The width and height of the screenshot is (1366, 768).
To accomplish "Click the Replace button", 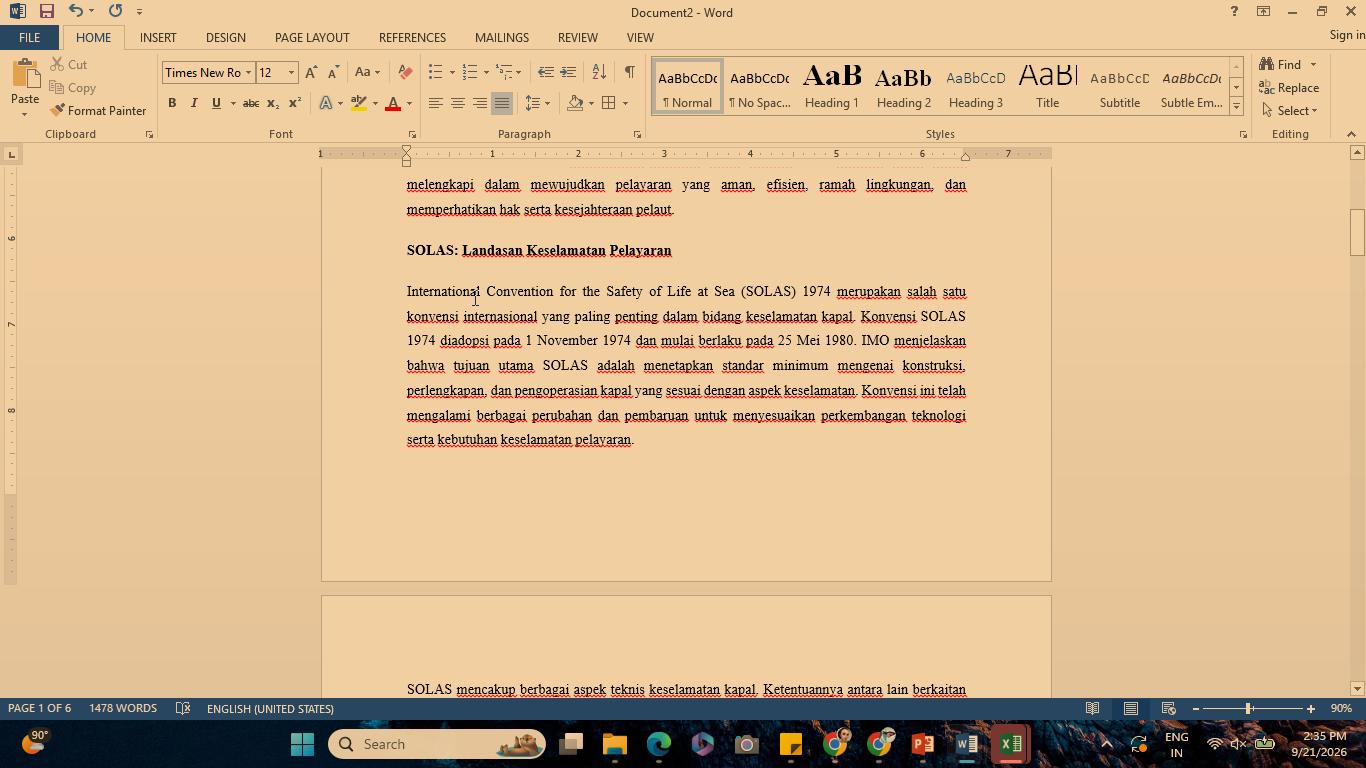I will [1290, 88].
